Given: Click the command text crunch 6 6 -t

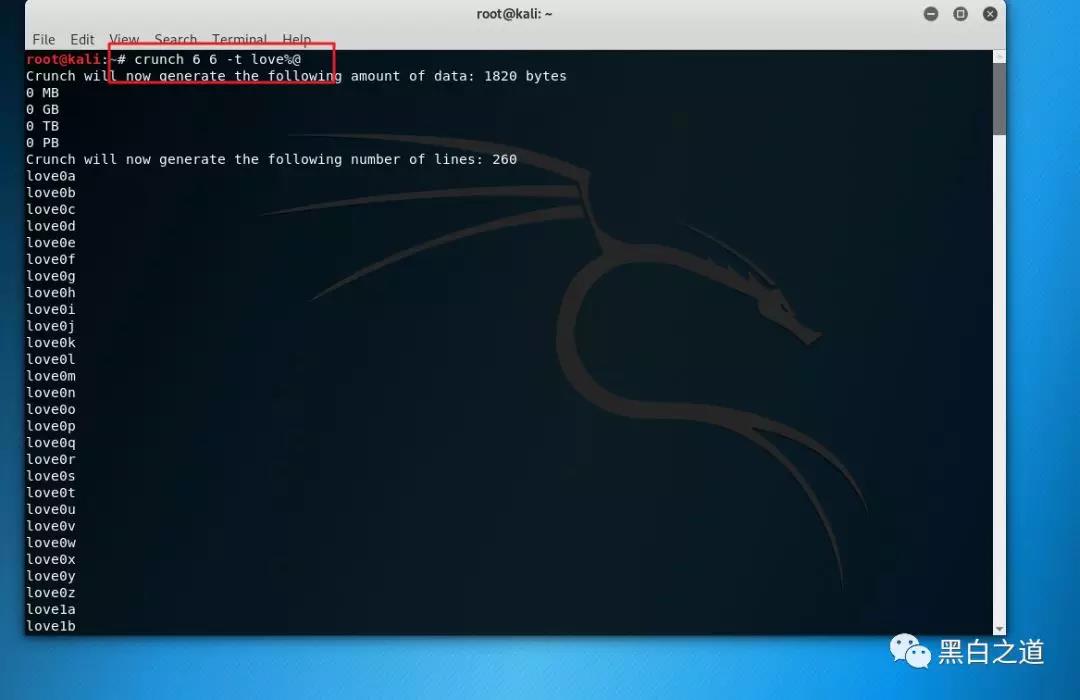Looking at the screenshot, I should pos(188,59).
